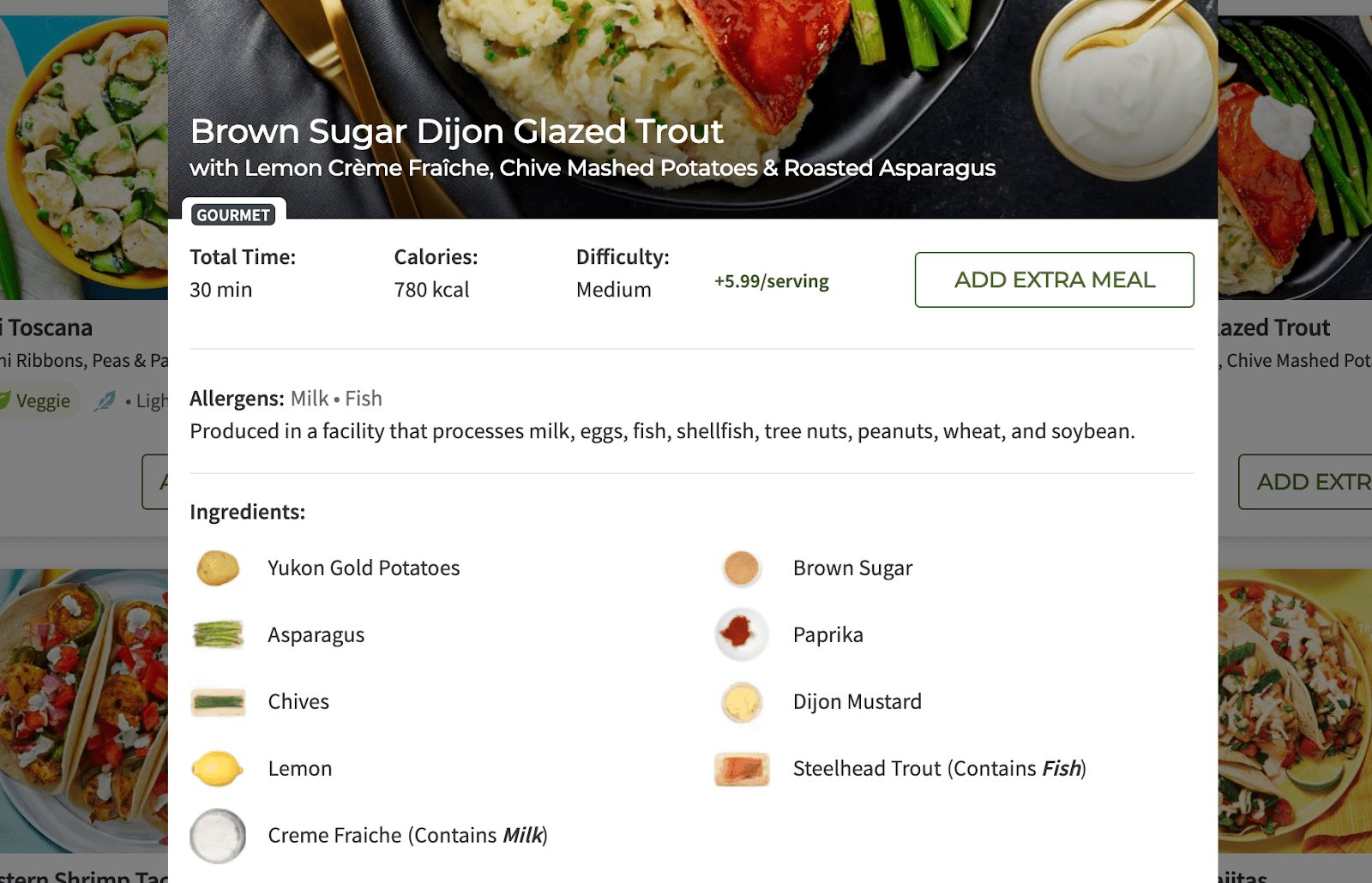Viewport: 1372px width, 883px height.
Task: Click the Steelhead Trout ingredient icon
Action: click(742, 768)
